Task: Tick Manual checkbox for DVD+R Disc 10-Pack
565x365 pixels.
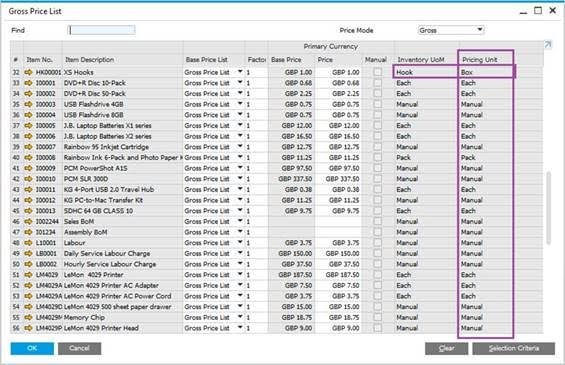Action: pos(377,83)
